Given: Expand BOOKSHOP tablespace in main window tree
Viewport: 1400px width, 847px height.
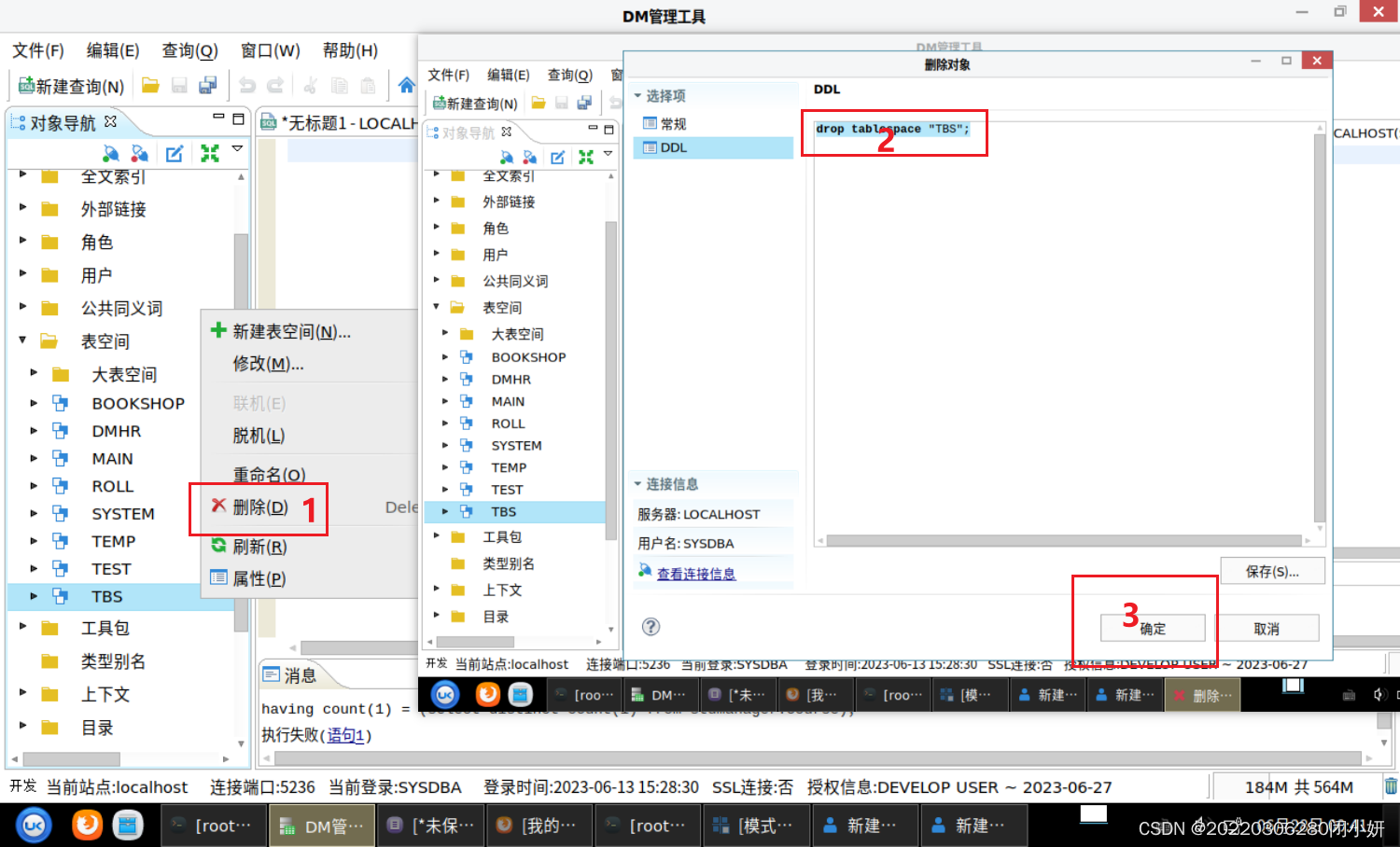Looking at the screenshot, I should (x=34, y=403).
